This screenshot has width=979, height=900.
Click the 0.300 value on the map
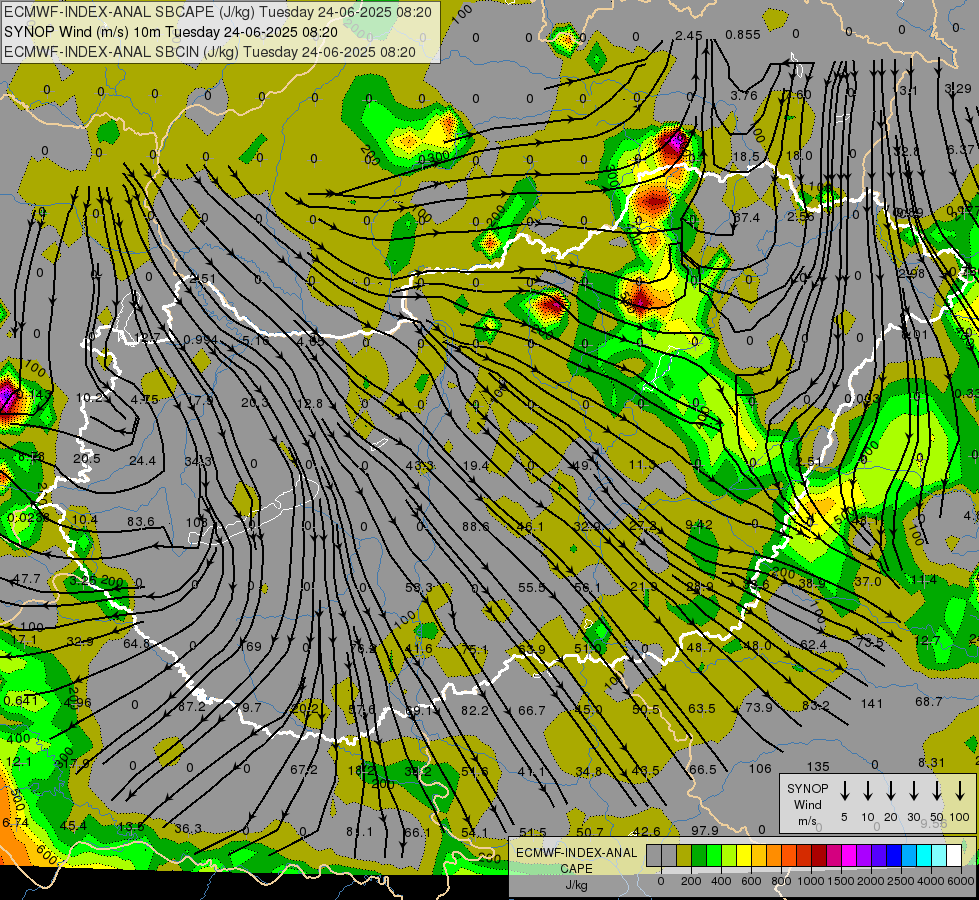434,159
